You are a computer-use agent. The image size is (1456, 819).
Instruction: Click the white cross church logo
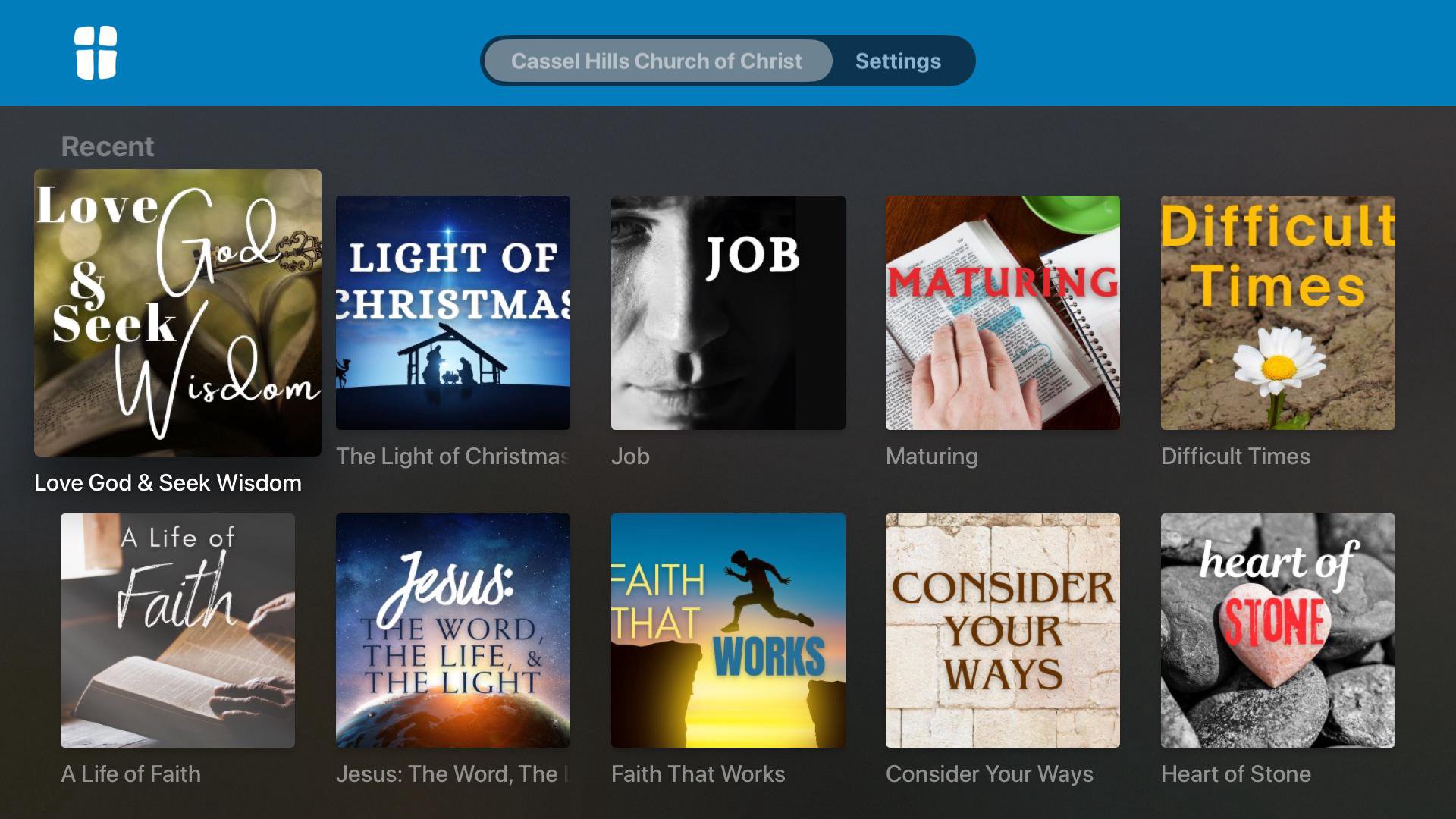96,53
